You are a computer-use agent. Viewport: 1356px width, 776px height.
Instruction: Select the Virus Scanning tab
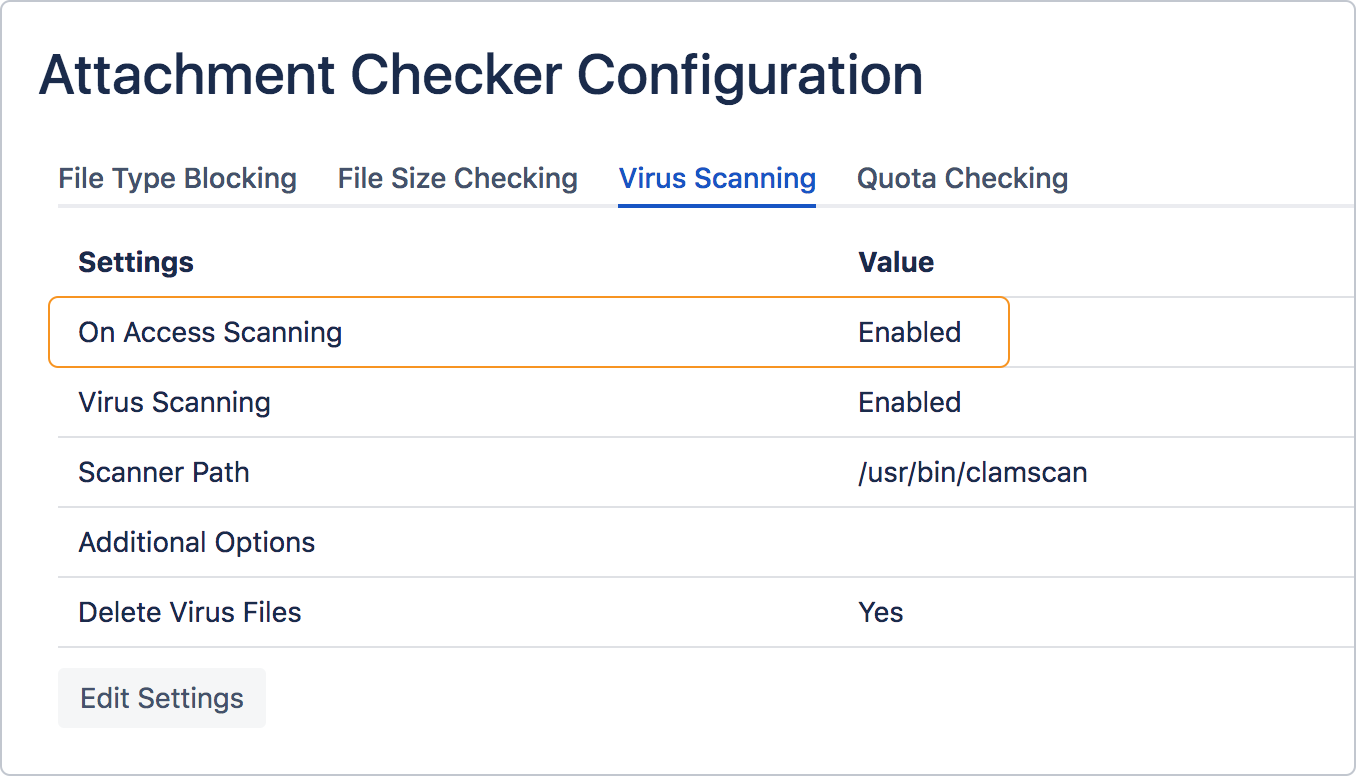click(x=717, y=178)
